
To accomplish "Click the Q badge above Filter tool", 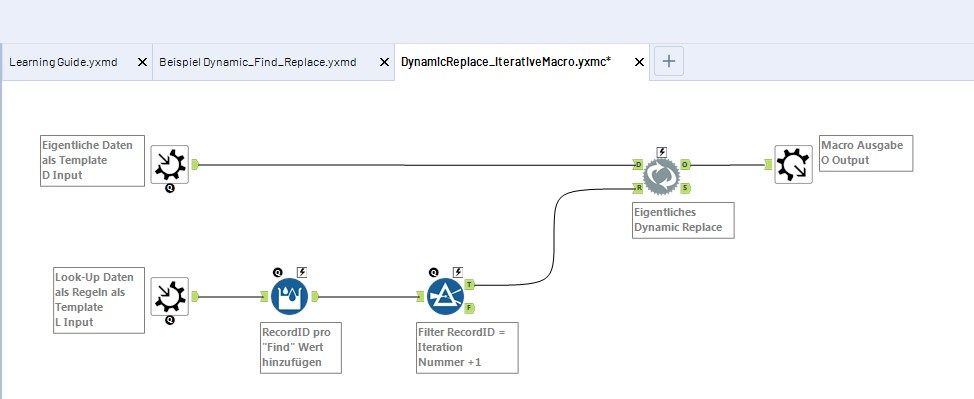I will 434,272.
